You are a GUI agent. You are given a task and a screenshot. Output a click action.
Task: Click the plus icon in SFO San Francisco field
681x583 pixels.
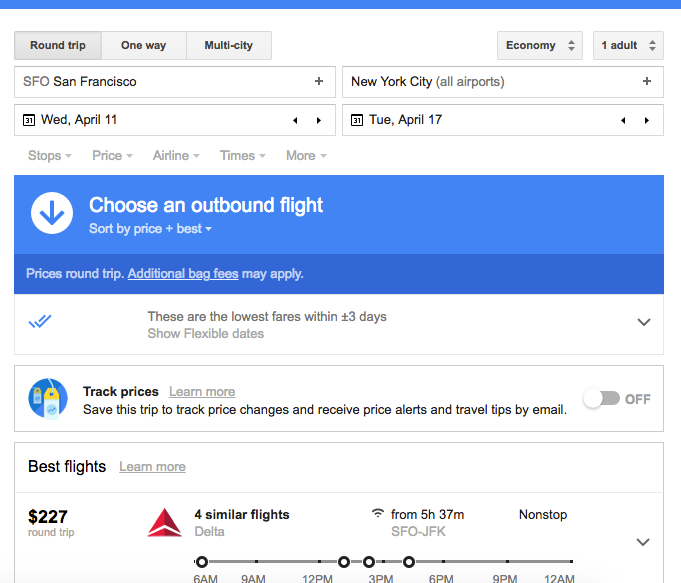click(319, 81)
